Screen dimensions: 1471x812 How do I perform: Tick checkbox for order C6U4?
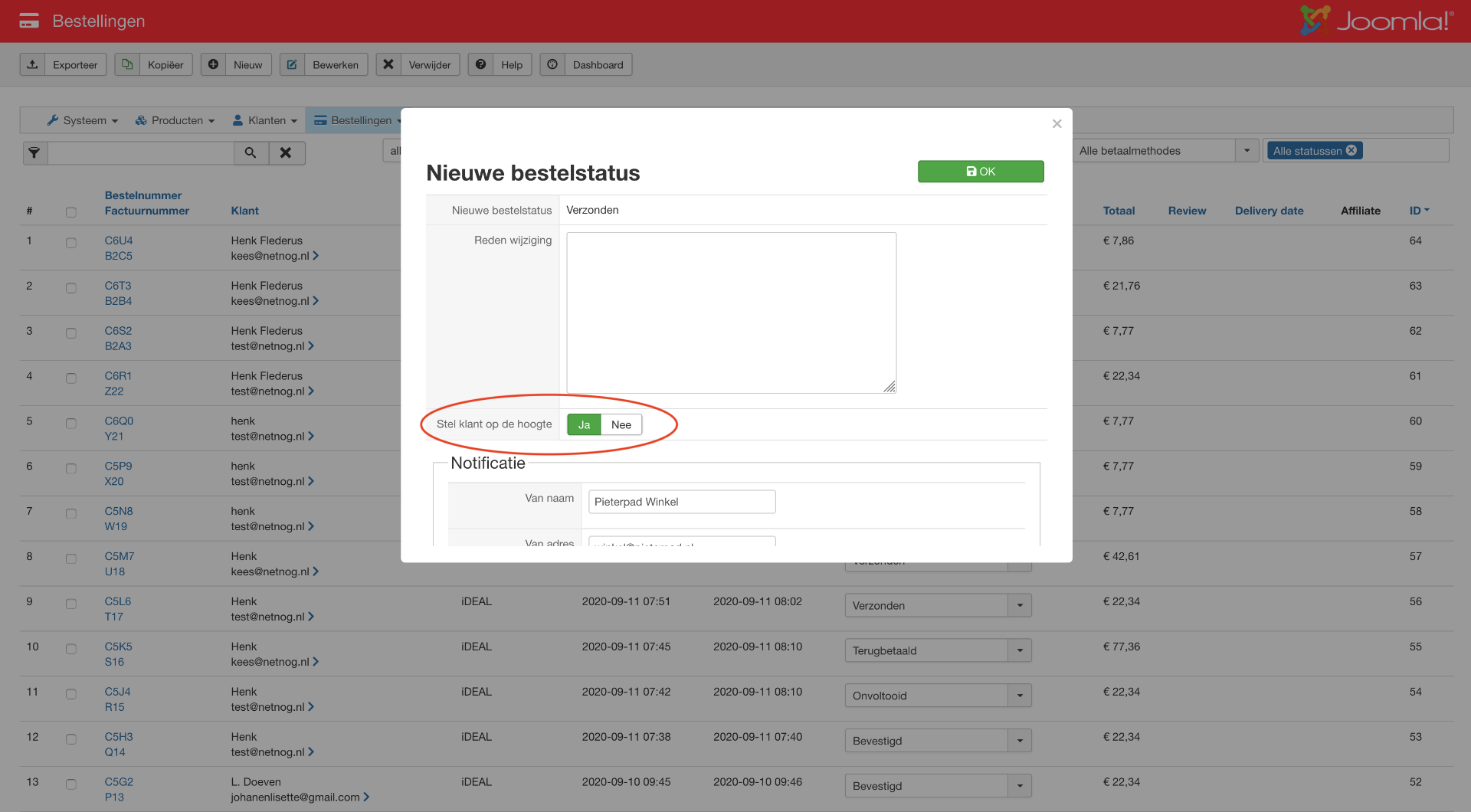coord(71,243)
